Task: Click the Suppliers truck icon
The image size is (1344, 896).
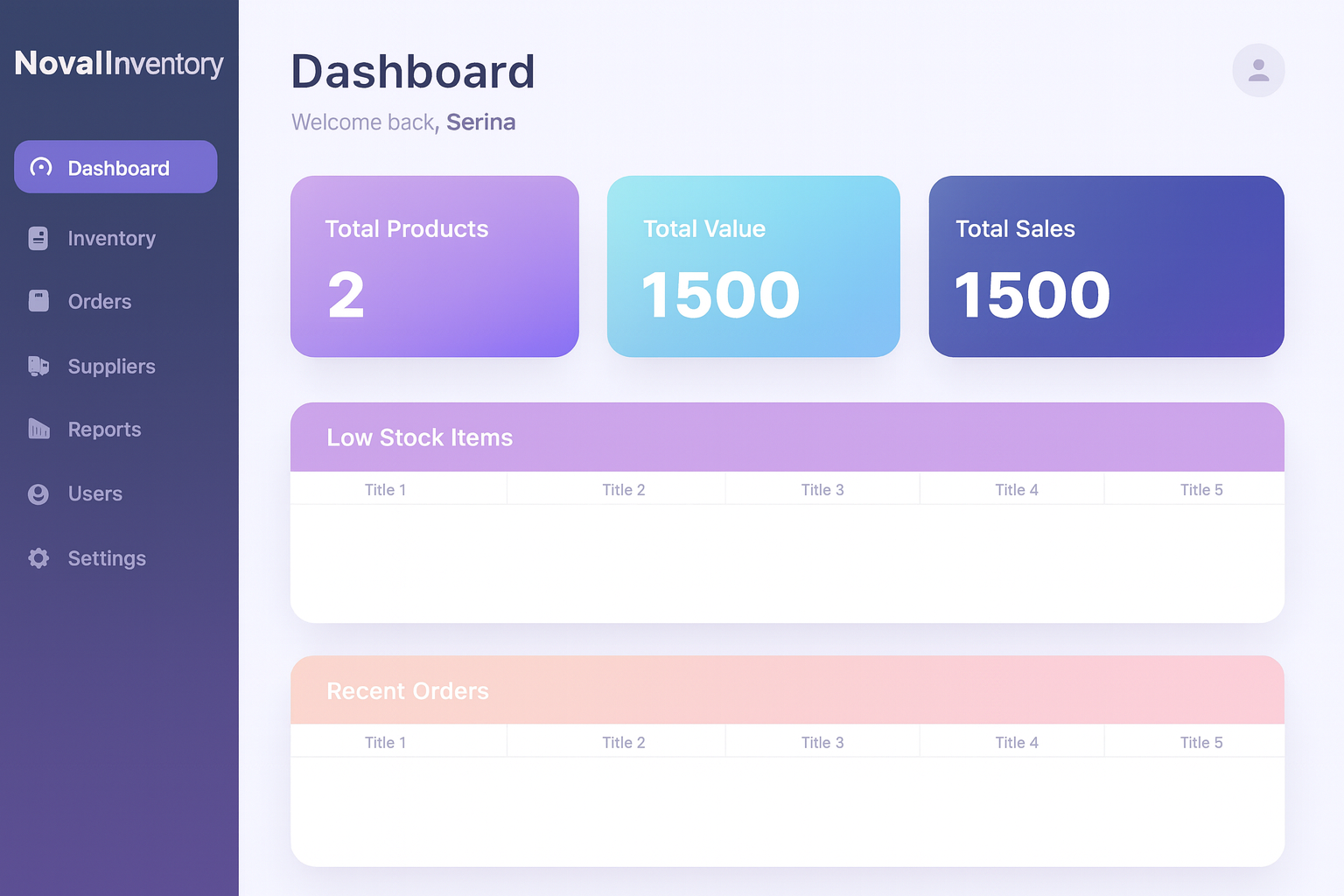Action: pos(38,366)
